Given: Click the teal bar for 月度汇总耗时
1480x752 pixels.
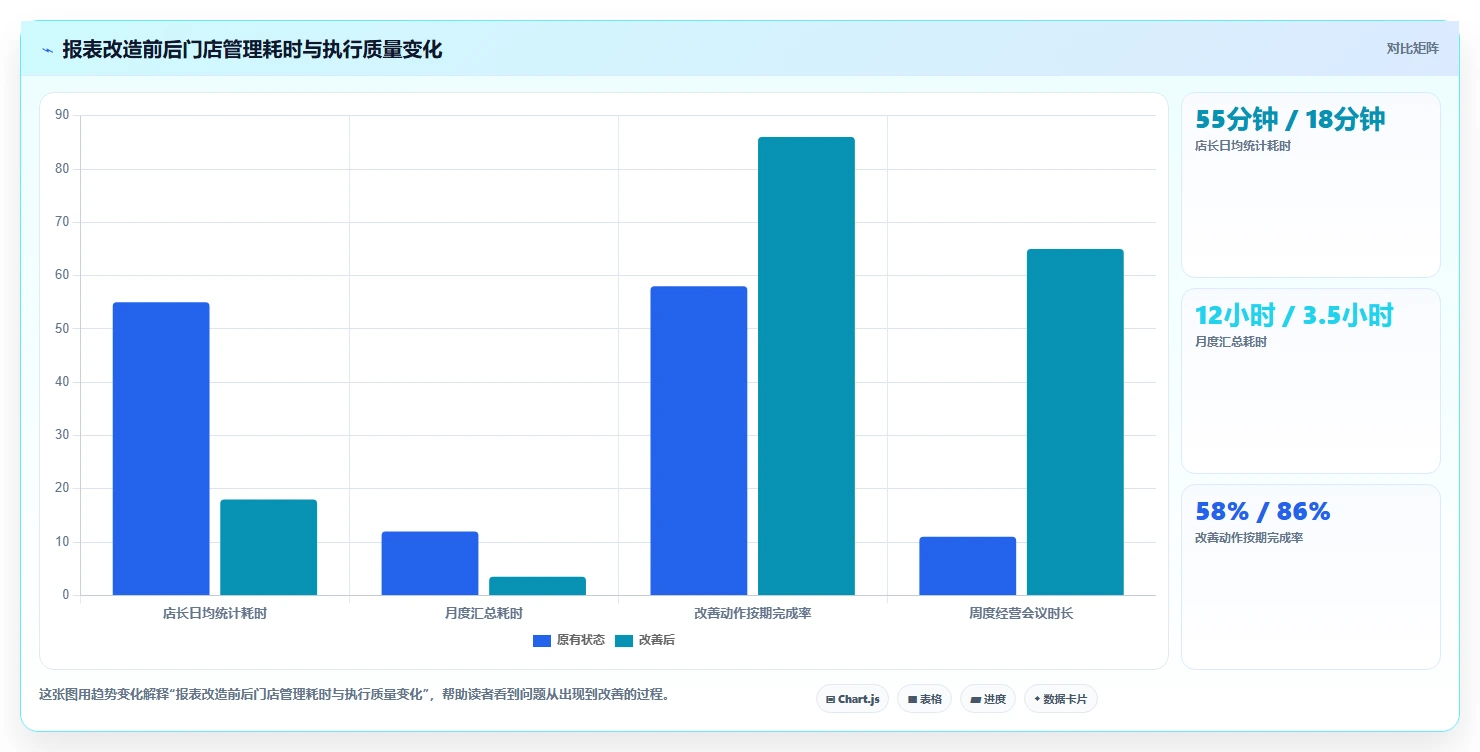Looking at the screenshot, I should (537, 586).
